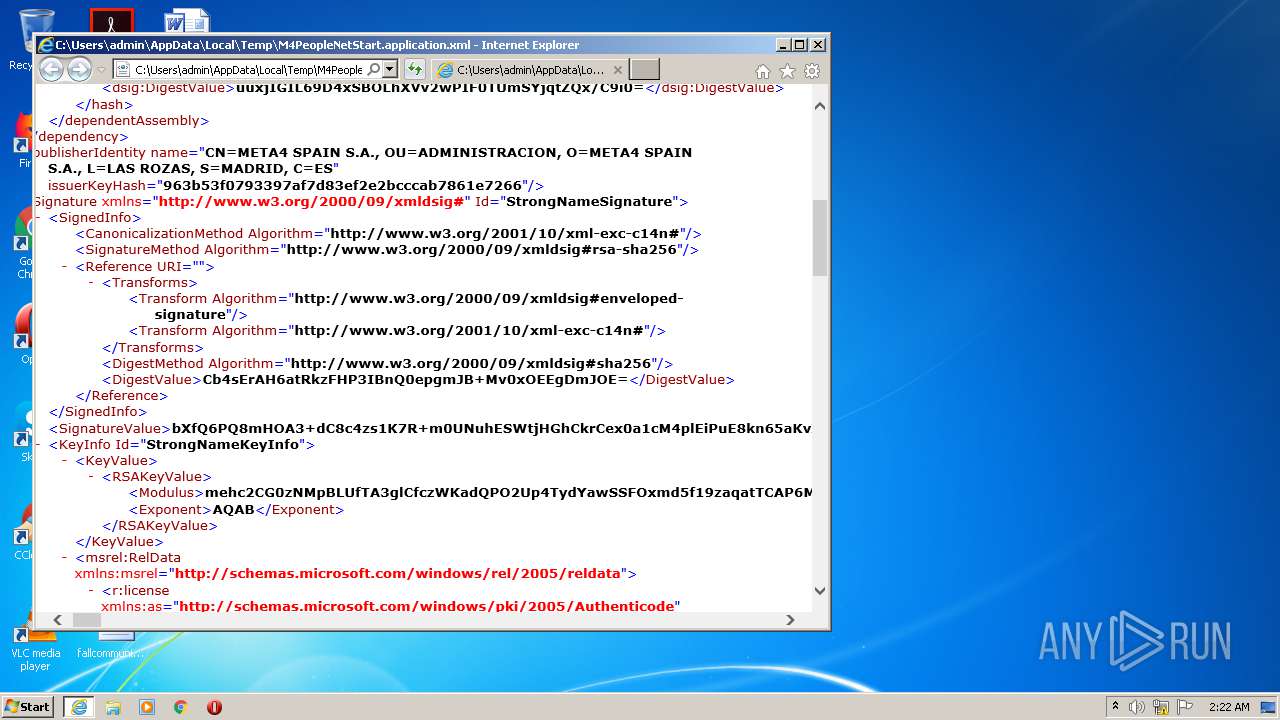
Task: Click the vertical scrollbar thumb
Action: (820, 238)
